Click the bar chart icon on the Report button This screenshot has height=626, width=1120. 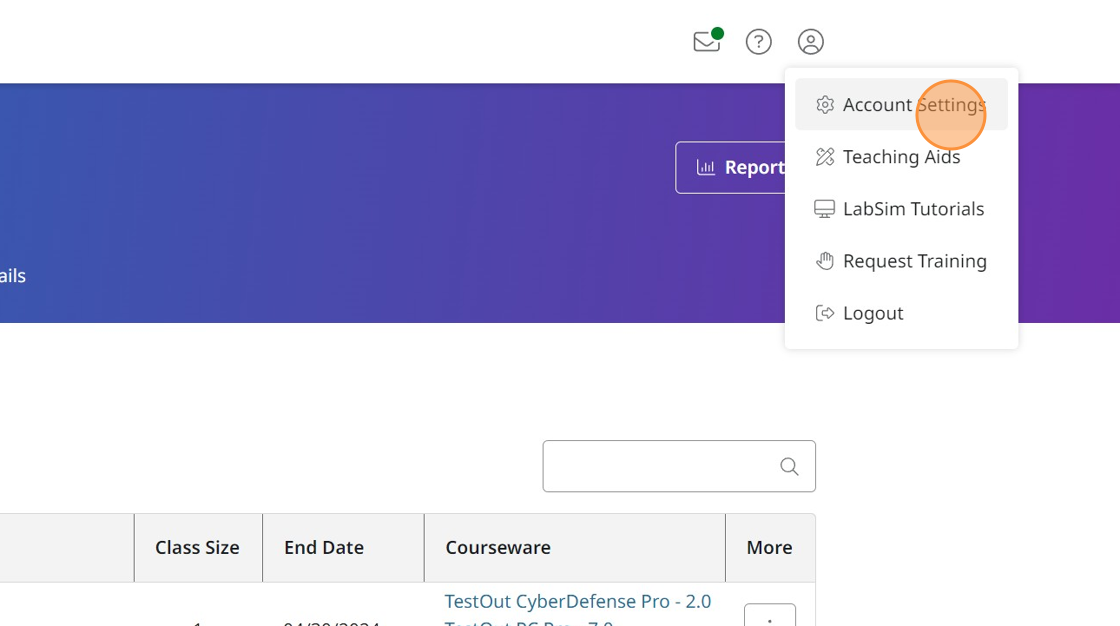pos(706,167)
